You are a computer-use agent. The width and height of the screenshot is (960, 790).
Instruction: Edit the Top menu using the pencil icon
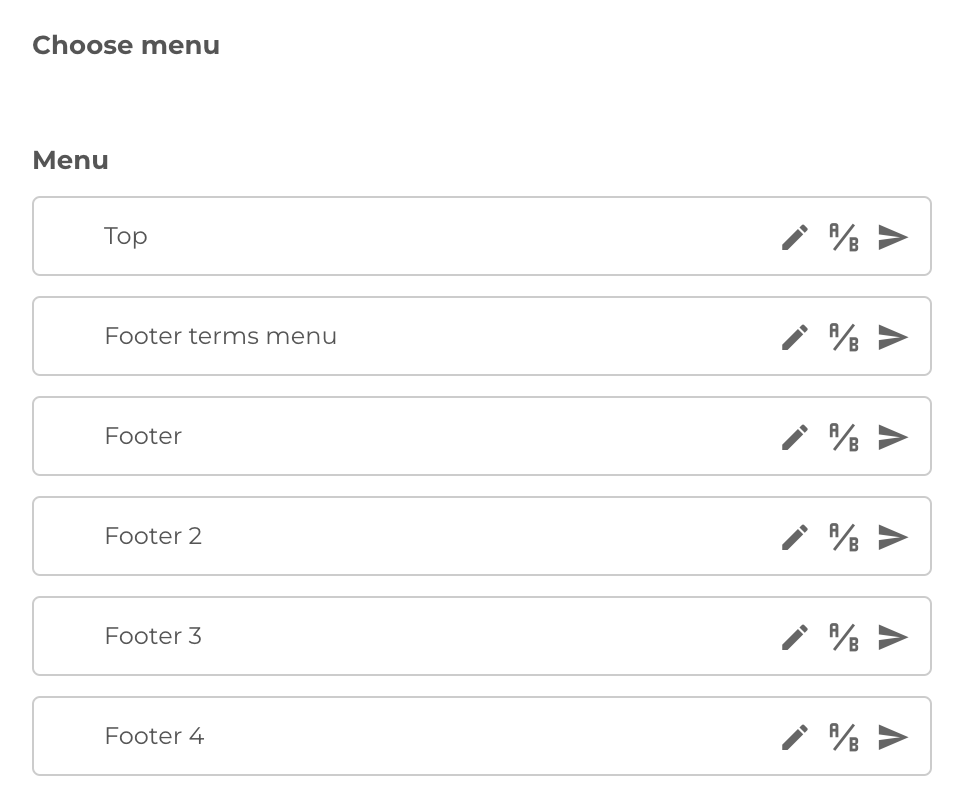point(794,236)
